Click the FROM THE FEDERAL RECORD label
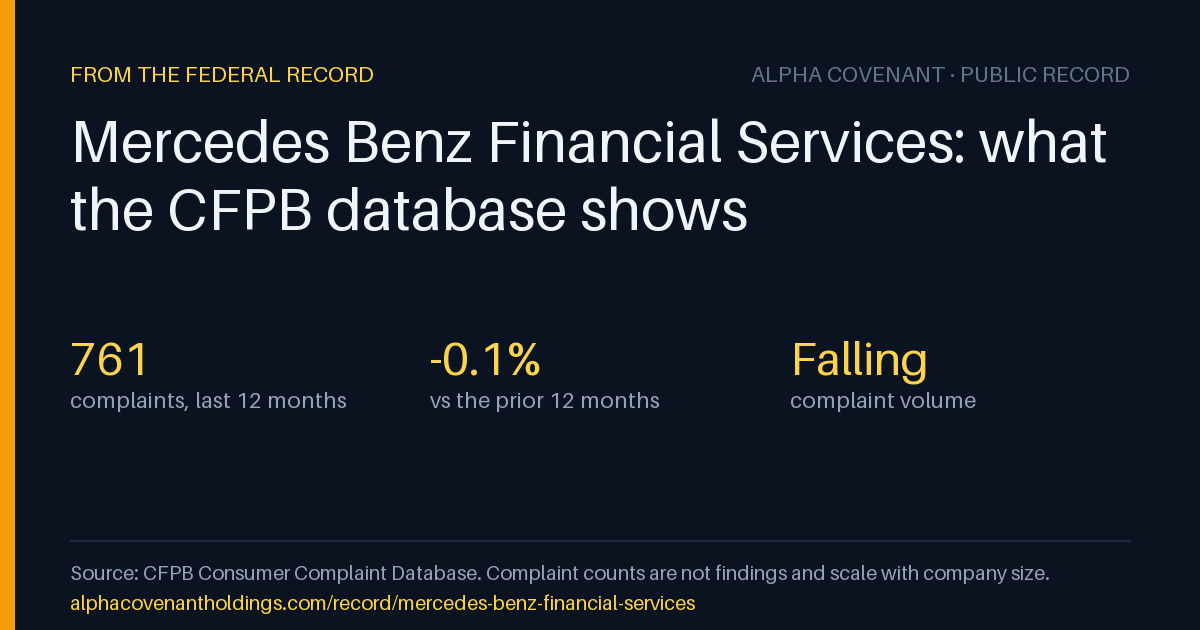Image resolution: width=1200 pixels, height=630 pixels. pos(222,75)
